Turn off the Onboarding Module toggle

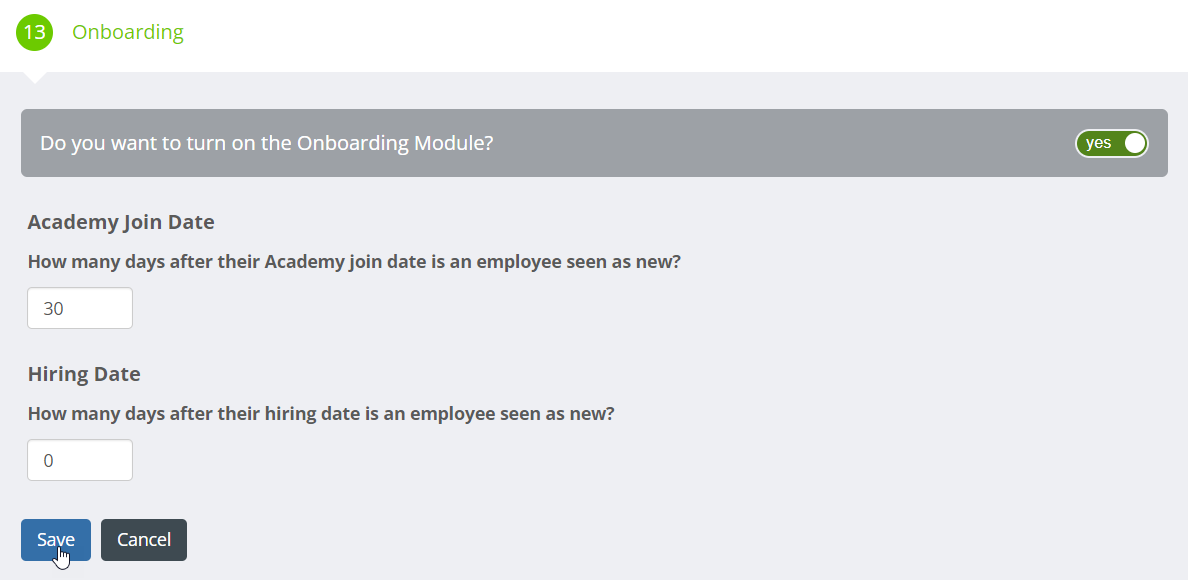[1111, 143]
